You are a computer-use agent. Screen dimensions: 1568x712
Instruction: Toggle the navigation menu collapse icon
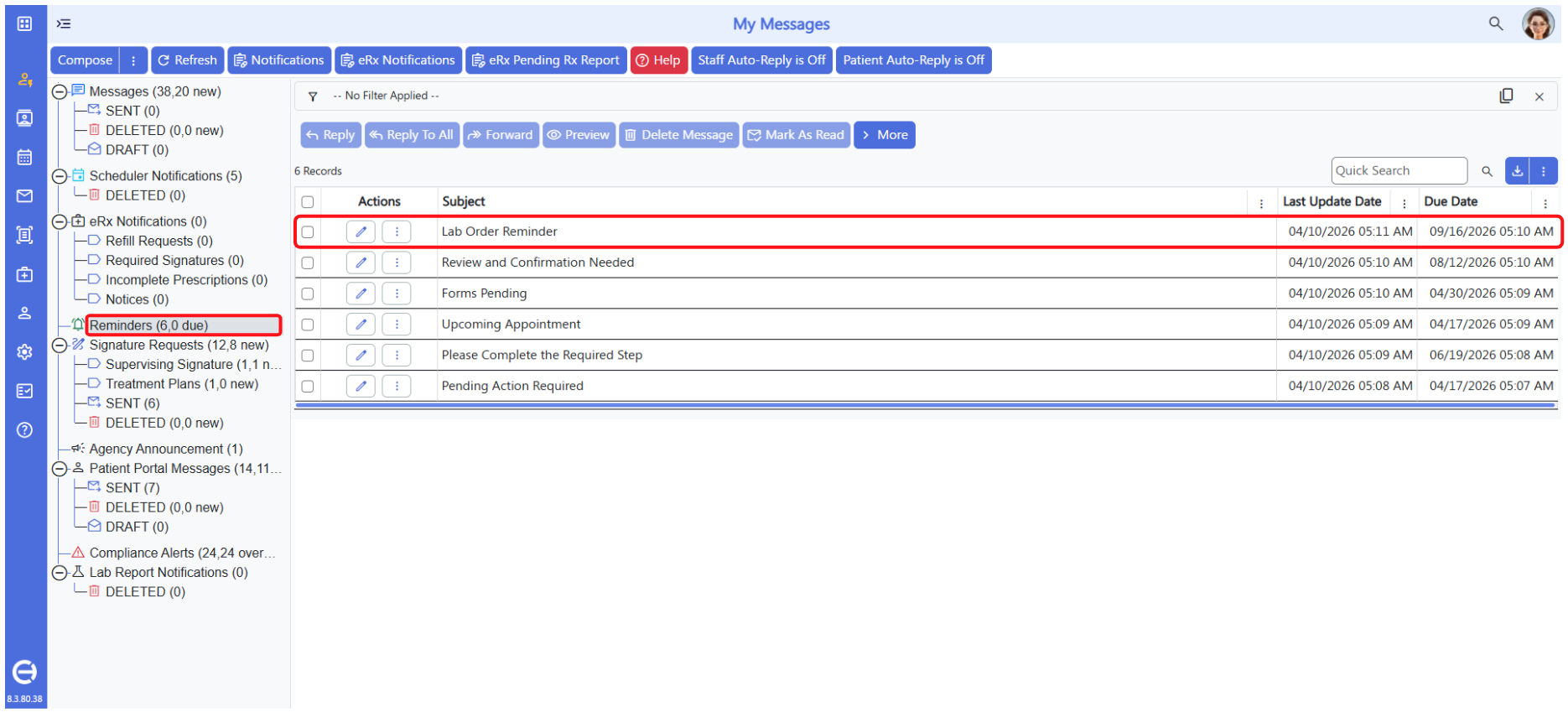(64, 23)
